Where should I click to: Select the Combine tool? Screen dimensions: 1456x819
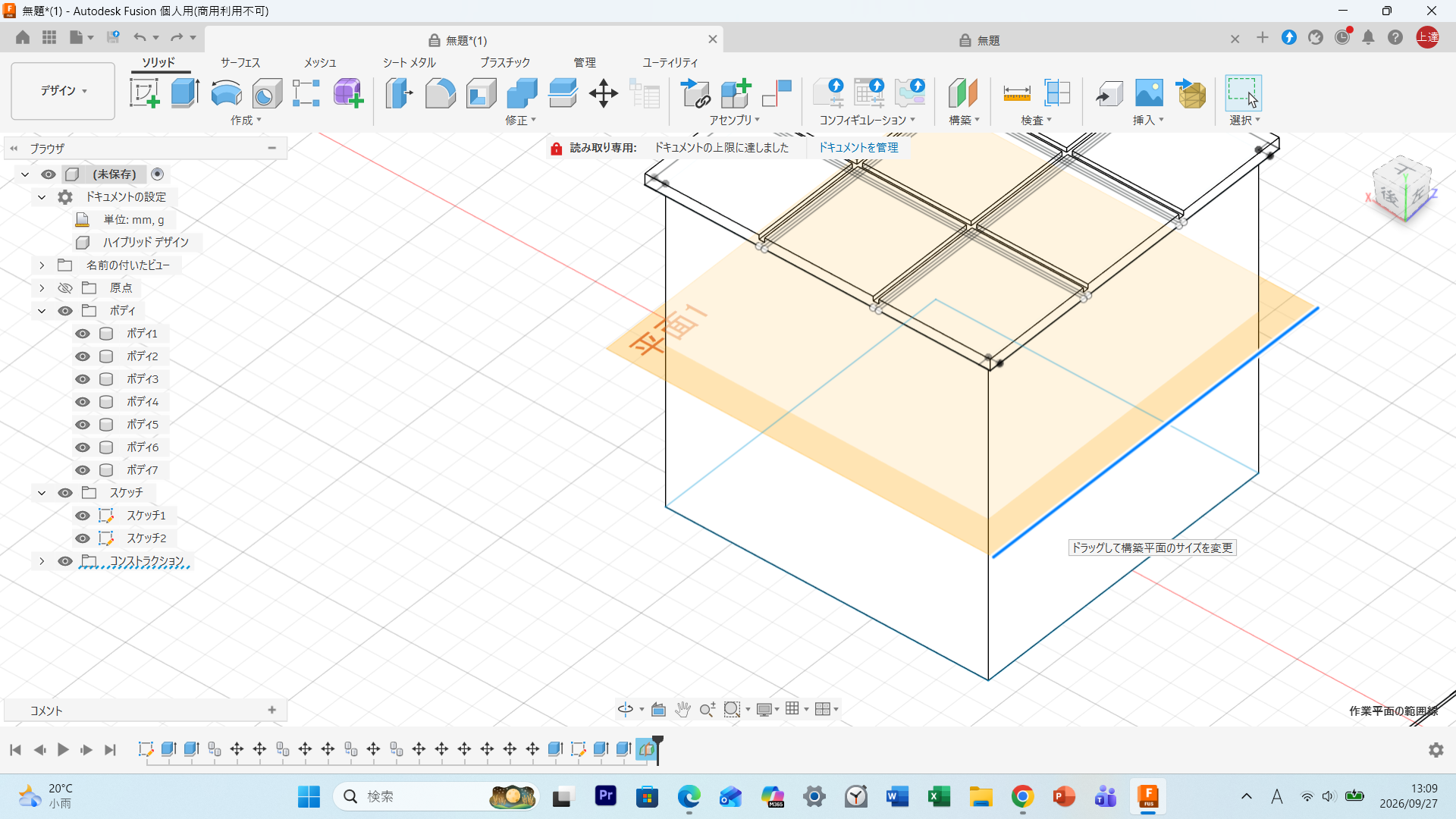click(522, 93)
